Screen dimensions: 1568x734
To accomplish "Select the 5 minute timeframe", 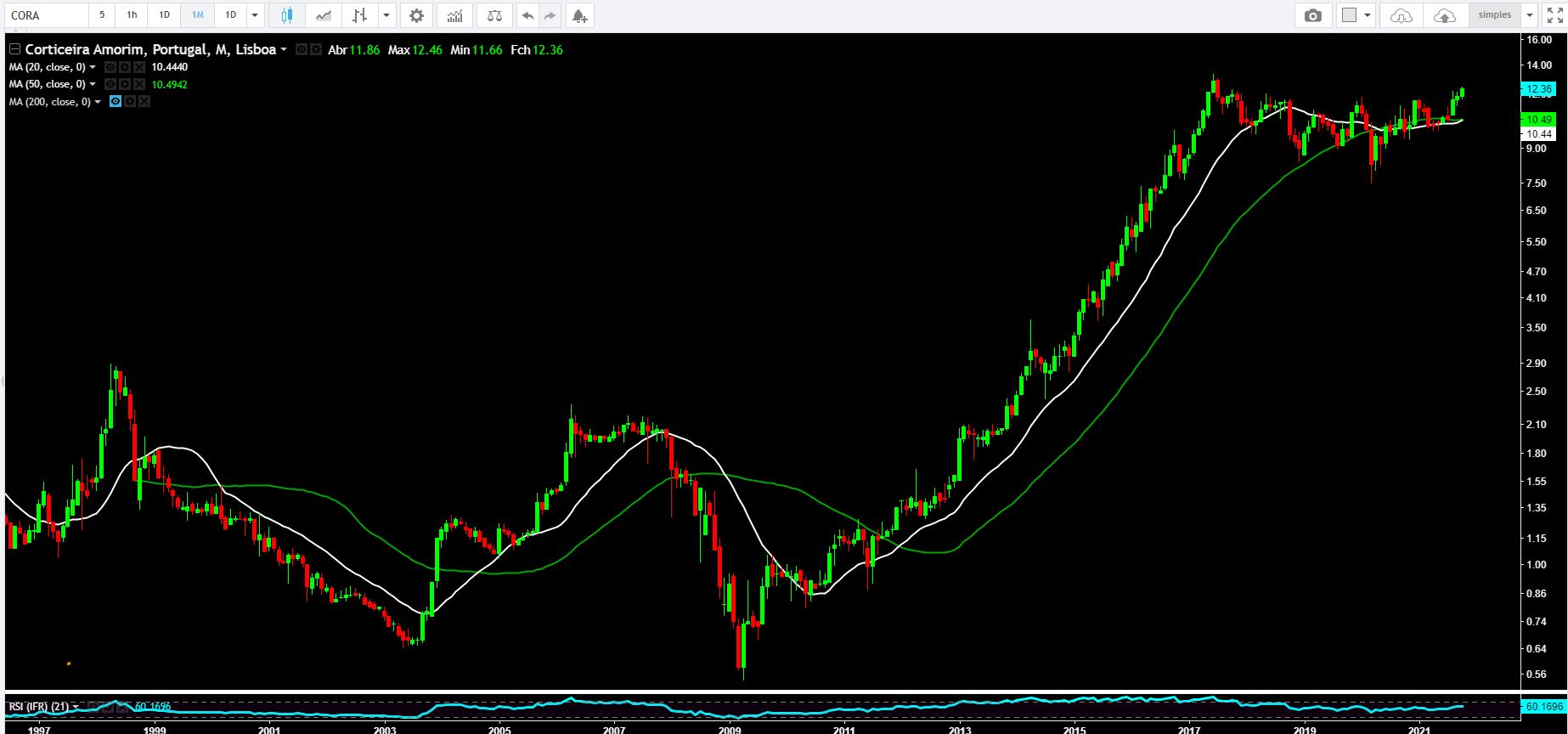I will [x=102, y=15].
